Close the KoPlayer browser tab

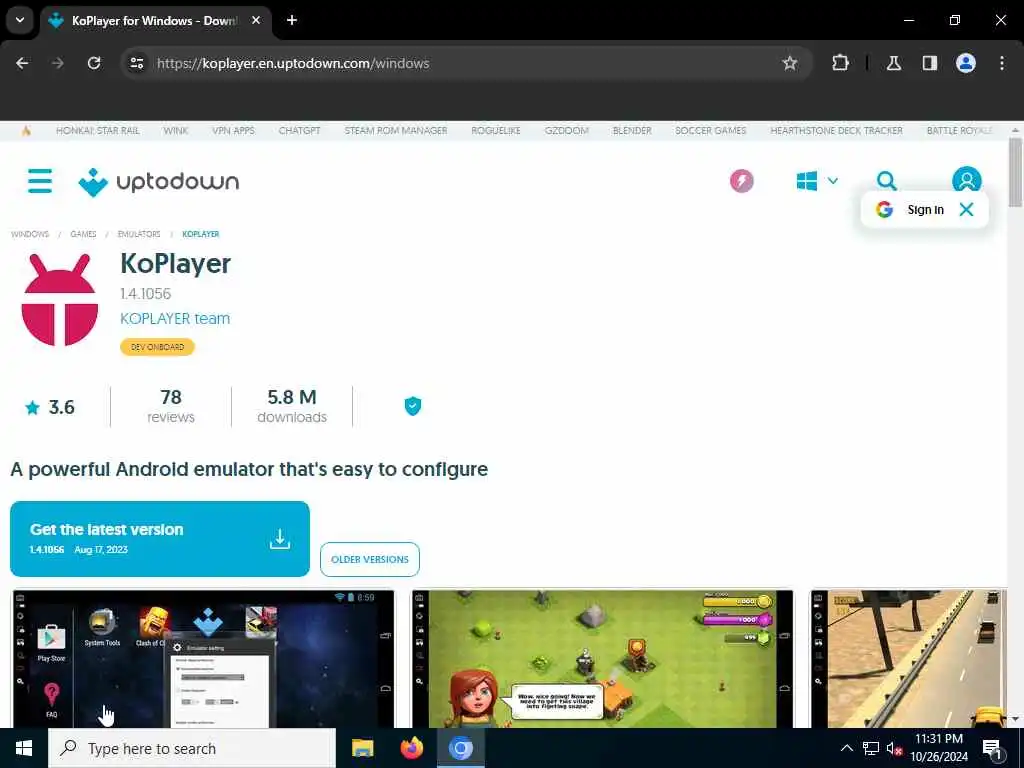[x=256, y=20]
